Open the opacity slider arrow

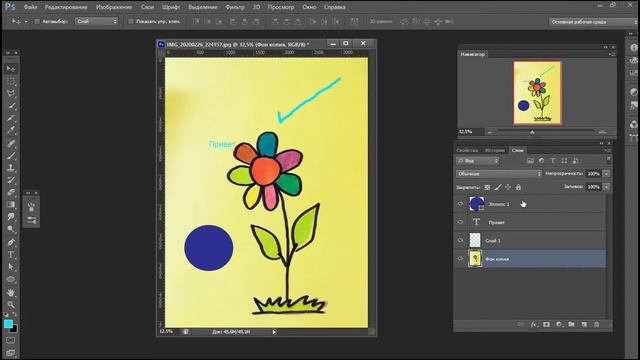coord(607,174)
